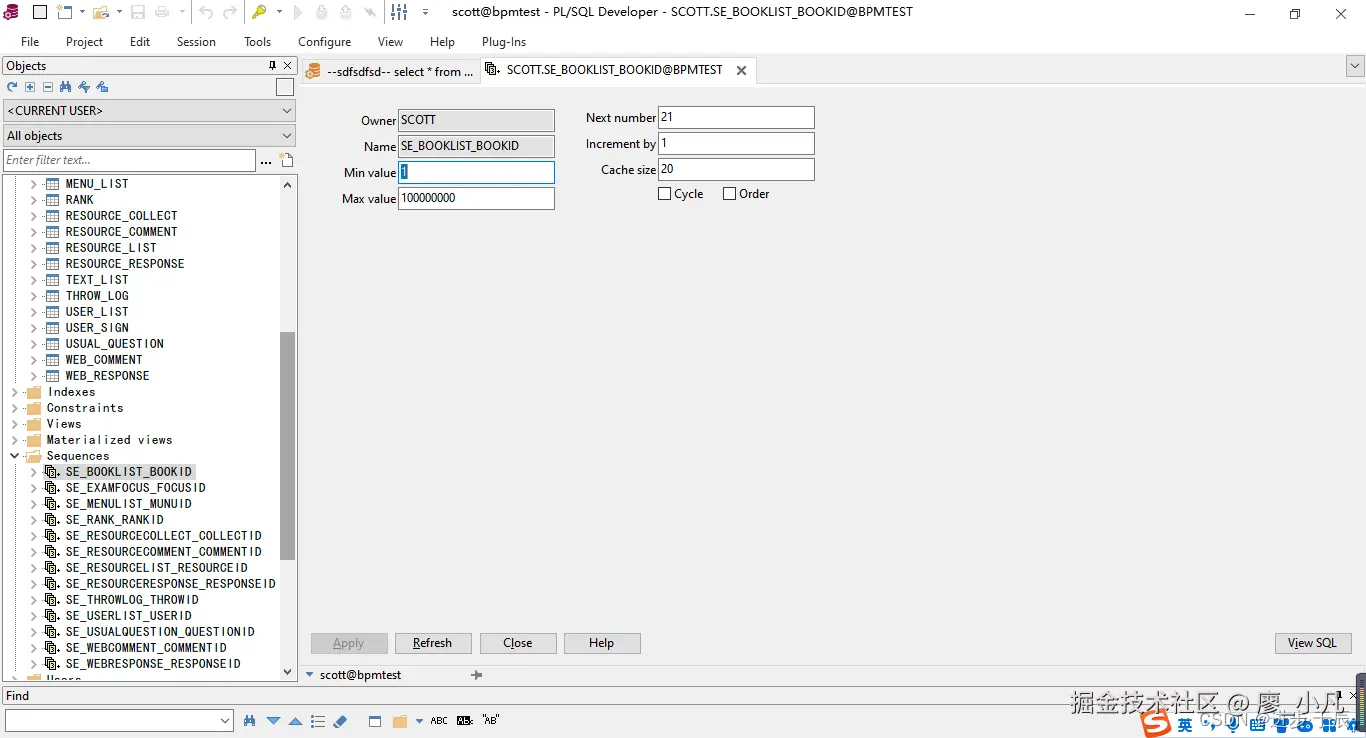Click the Enter filter text box
Image resolution: width=1366 pixels, height=738 pixels.
(130, 160)
